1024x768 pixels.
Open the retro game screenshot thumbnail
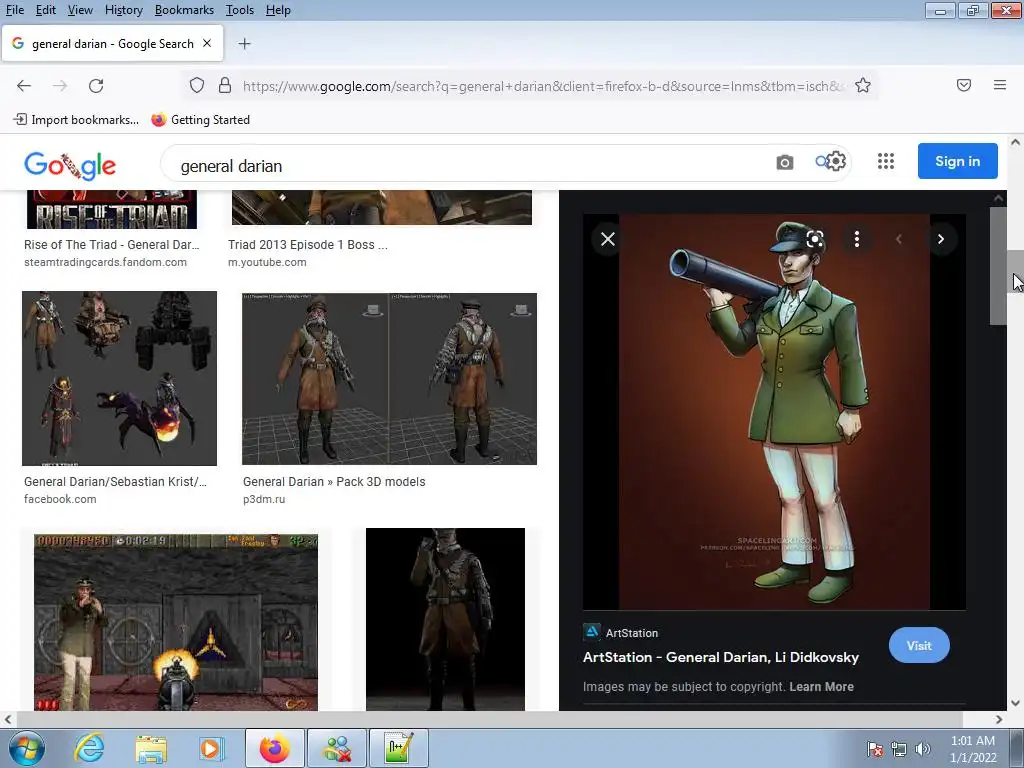176,622
